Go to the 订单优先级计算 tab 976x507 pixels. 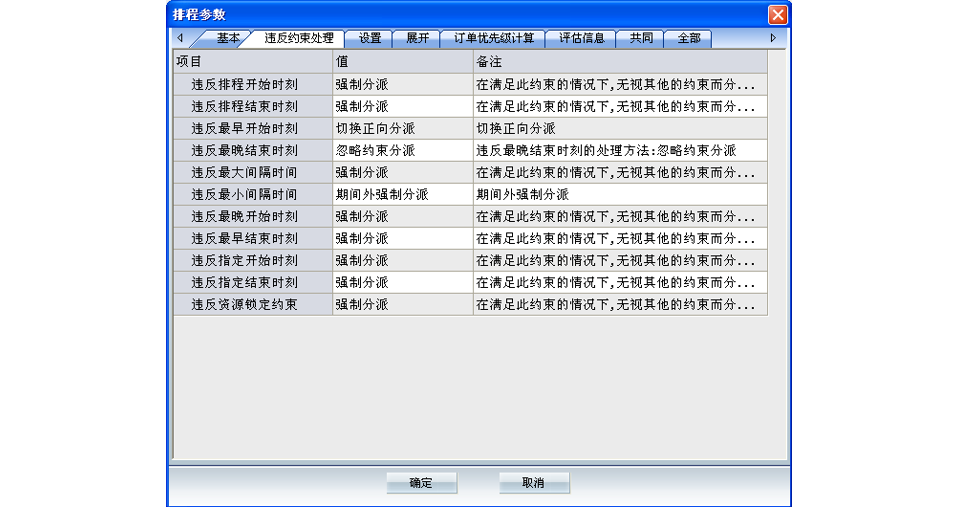point(494,38)
